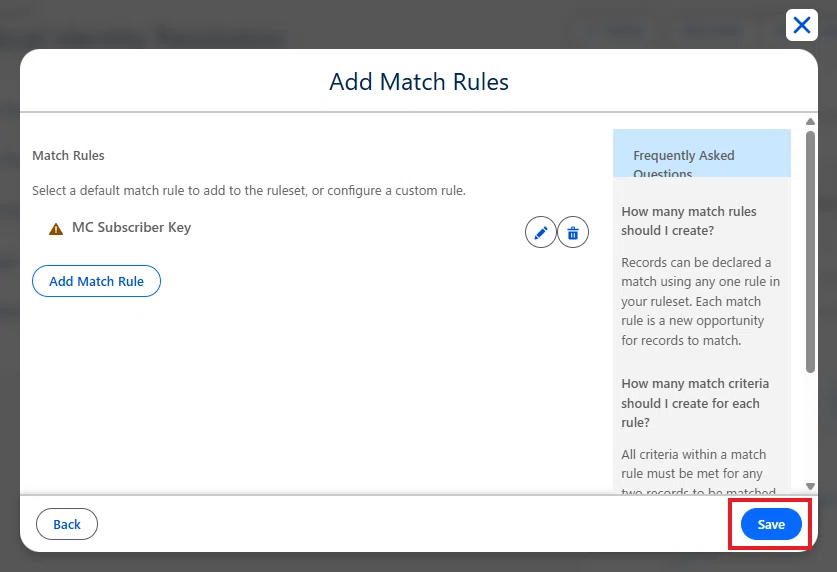
Task: Click the 'Select a default match rule' instruction text
Action: click(249, 190)
